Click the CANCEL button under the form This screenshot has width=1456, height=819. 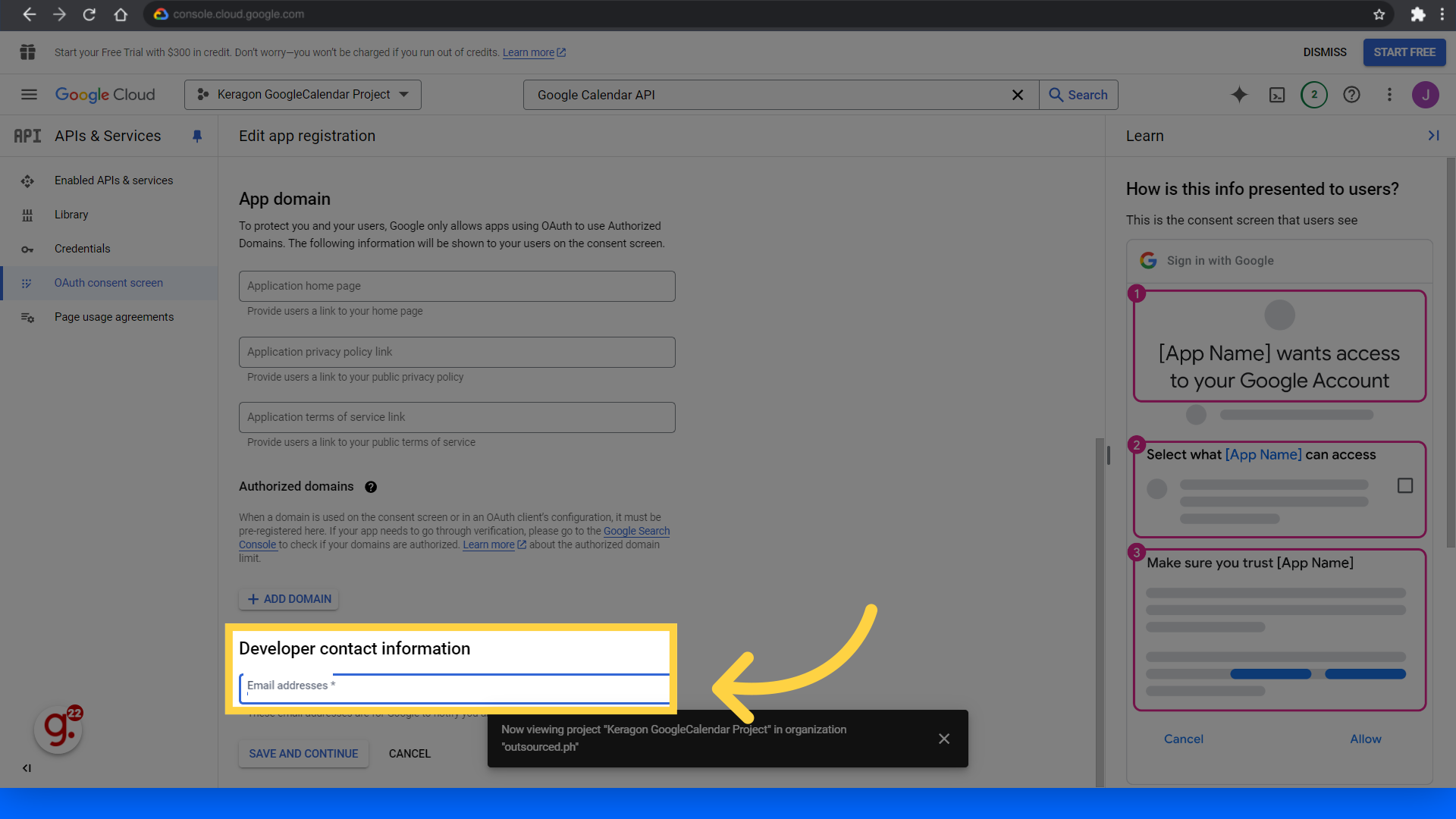tap(409, 754)
